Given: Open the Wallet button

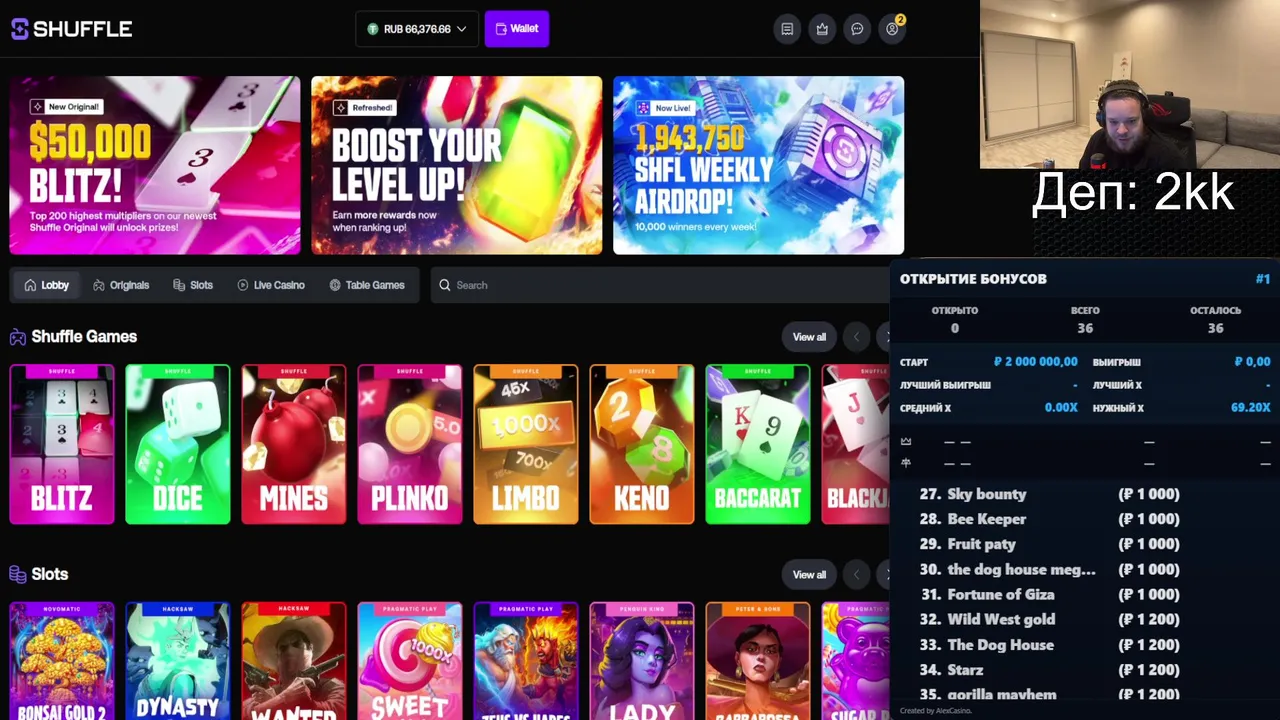Looking at the screenshot, I should click(x=517, y=29).
